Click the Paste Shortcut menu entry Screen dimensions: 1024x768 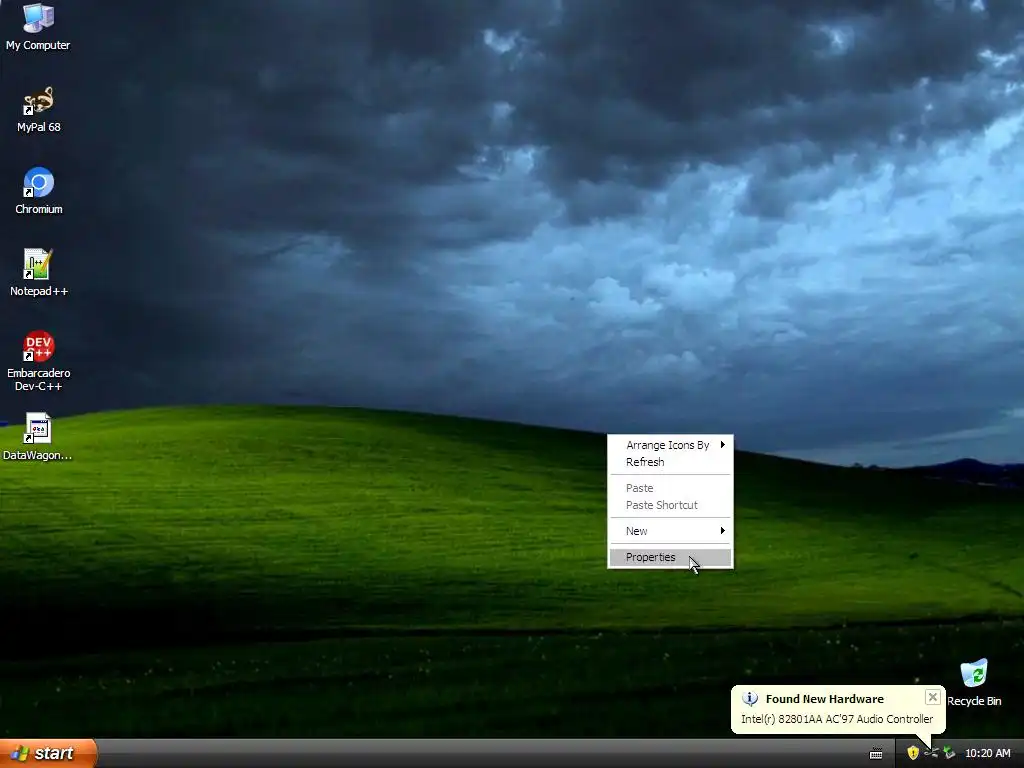point(671,505)
